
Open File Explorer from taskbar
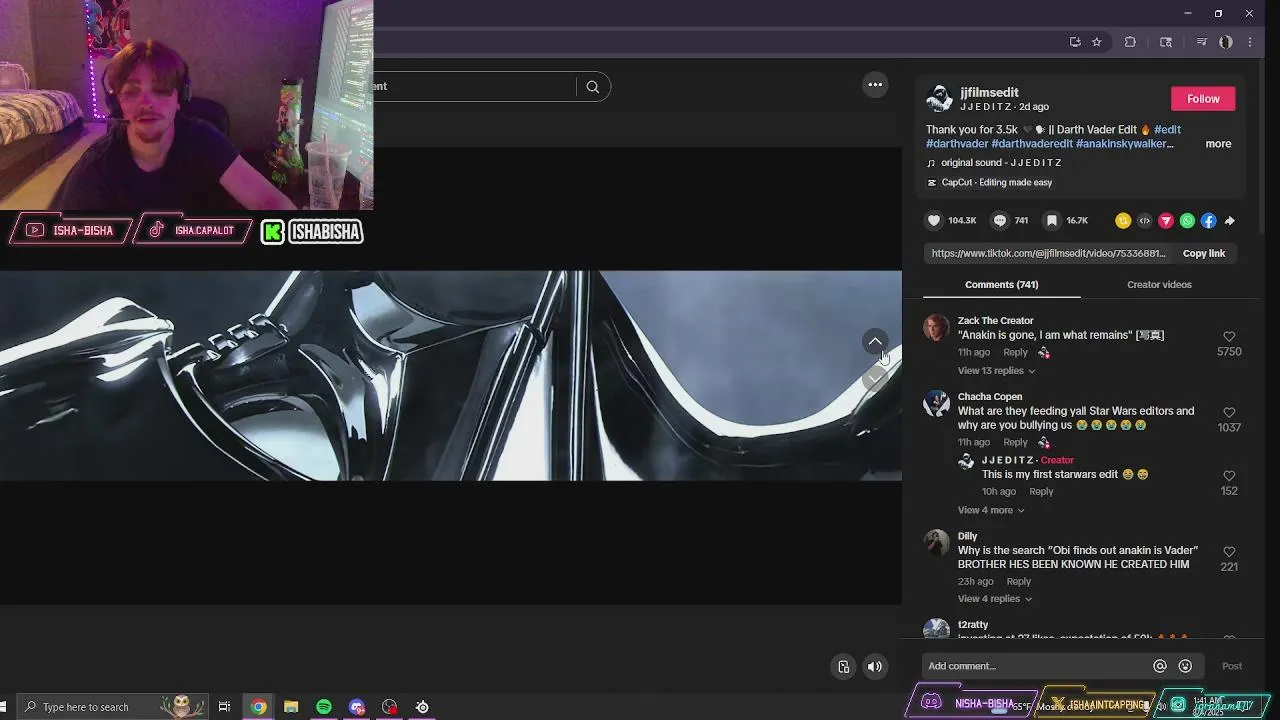pos(291,707)
